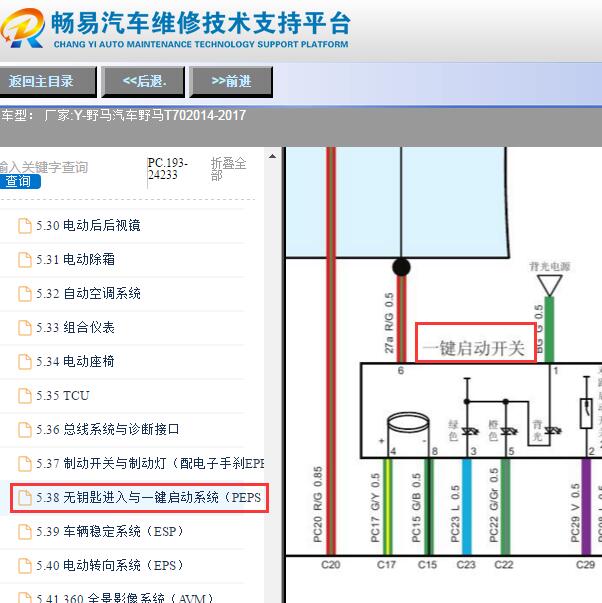Click the 返回主目录 button
Screen dimensions: 602x603
pyautogui.click(x=47, y=81)
